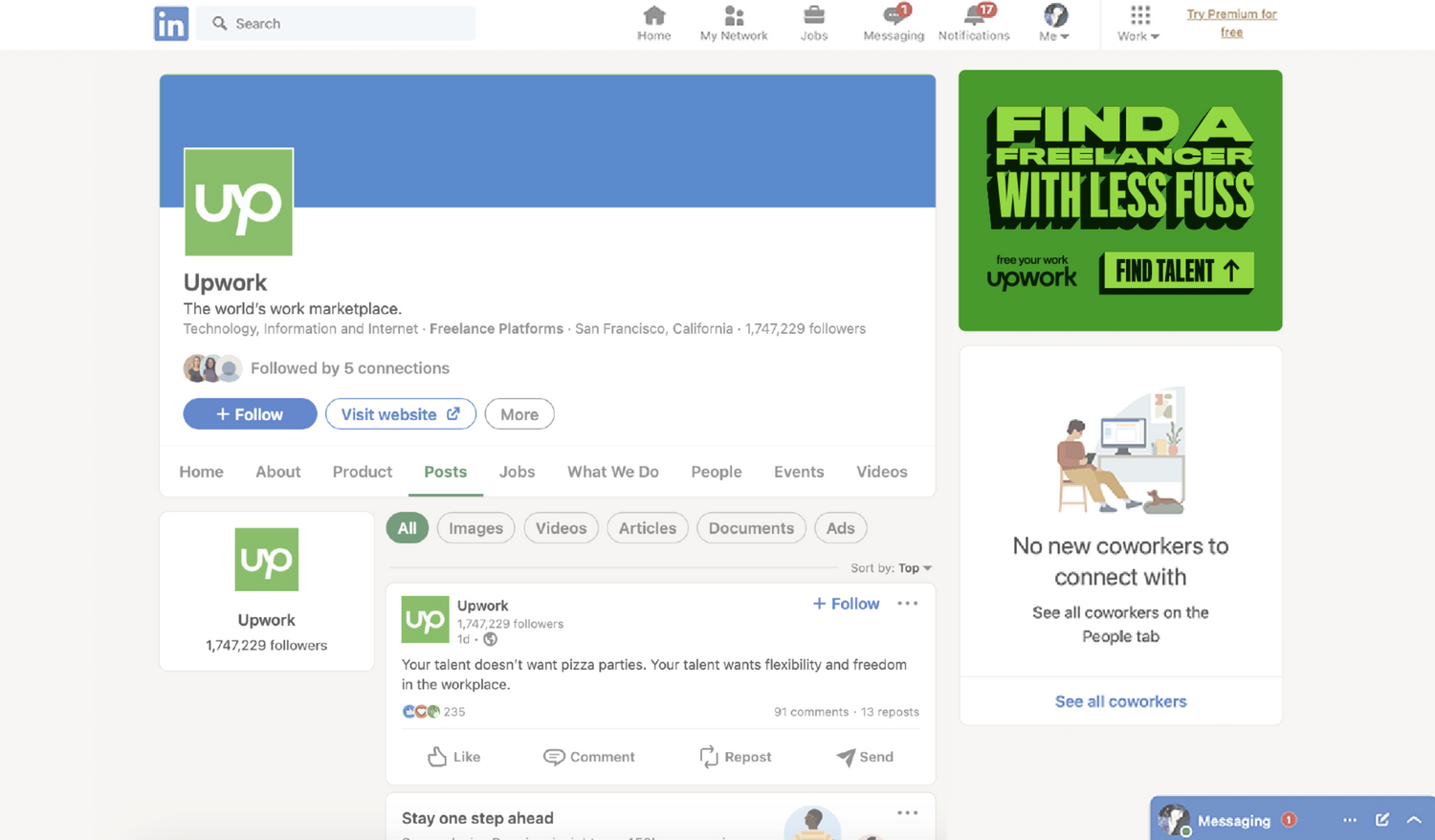Viewport: 1435px width, 840px height.
Task: Filter posts by Videos chip
Action: pos(562,528)
